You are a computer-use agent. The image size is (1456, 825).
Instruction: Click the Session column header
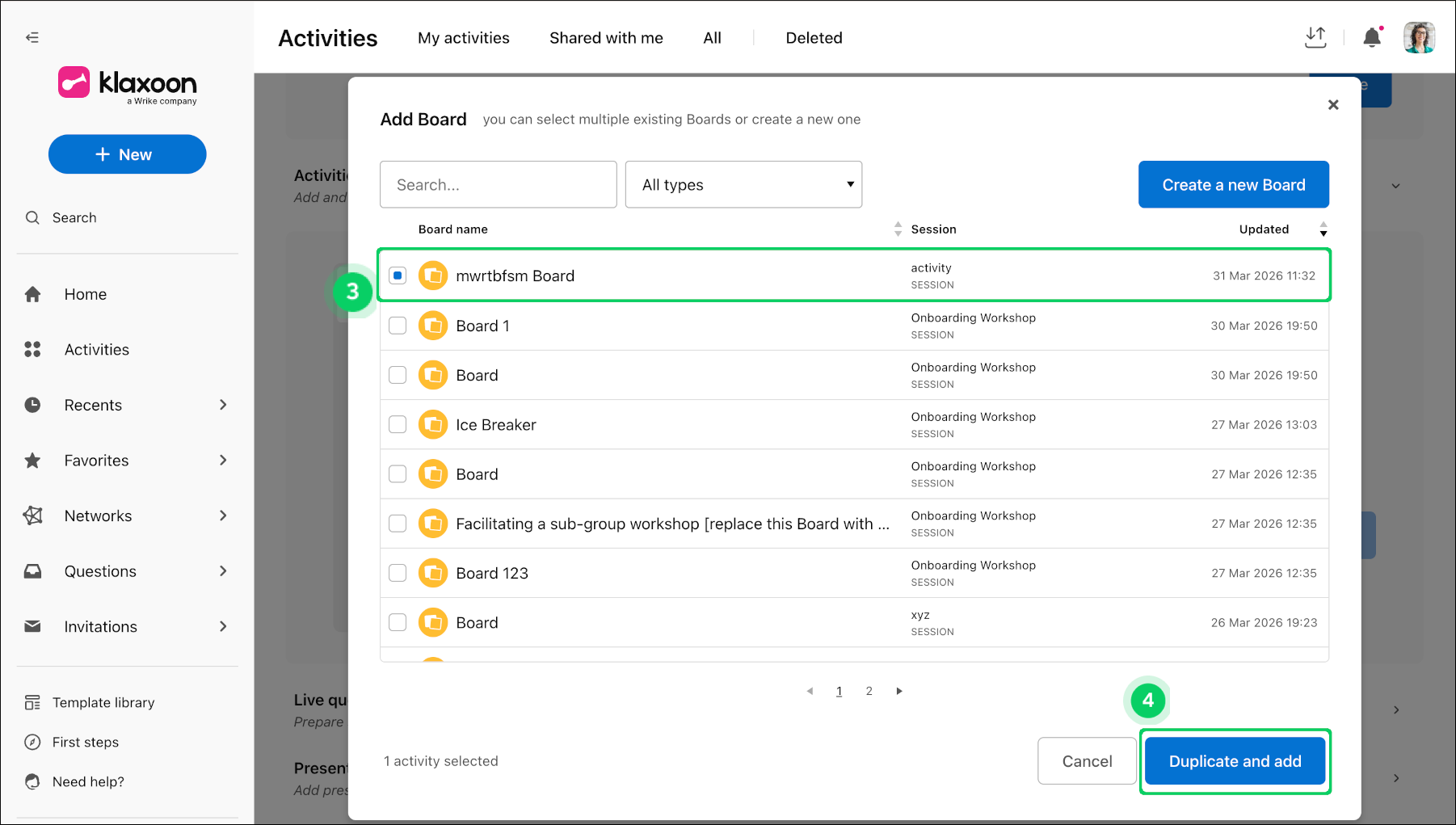point(933,229)
